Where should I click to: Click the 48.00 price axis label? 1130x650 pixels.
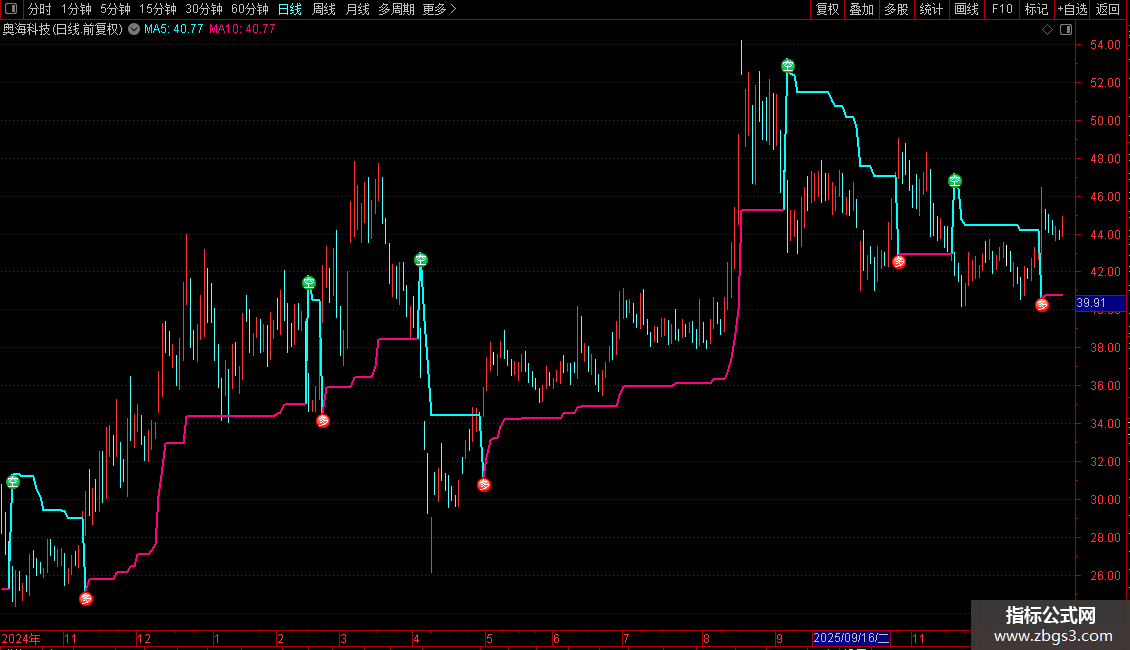coord(1105,159)
